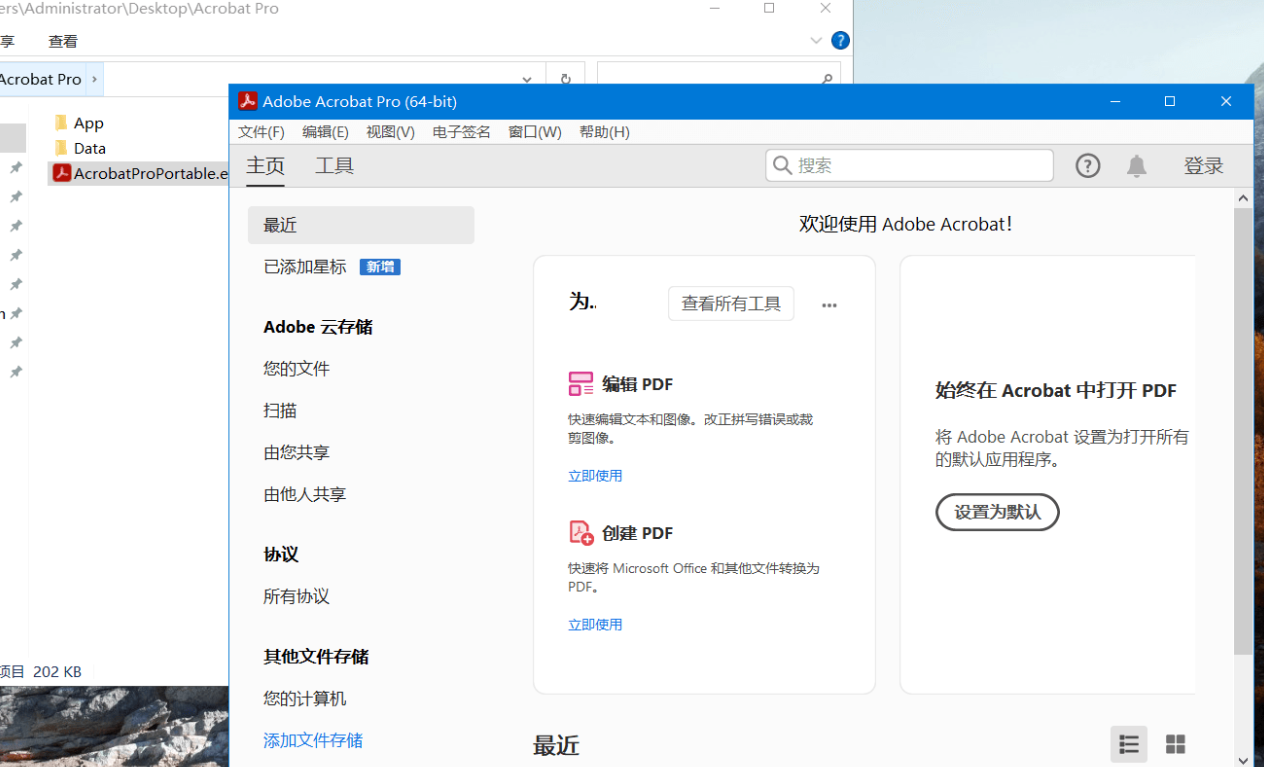Open the 窗口 menu
1264x767 pixels.
(x=534, y=131)
